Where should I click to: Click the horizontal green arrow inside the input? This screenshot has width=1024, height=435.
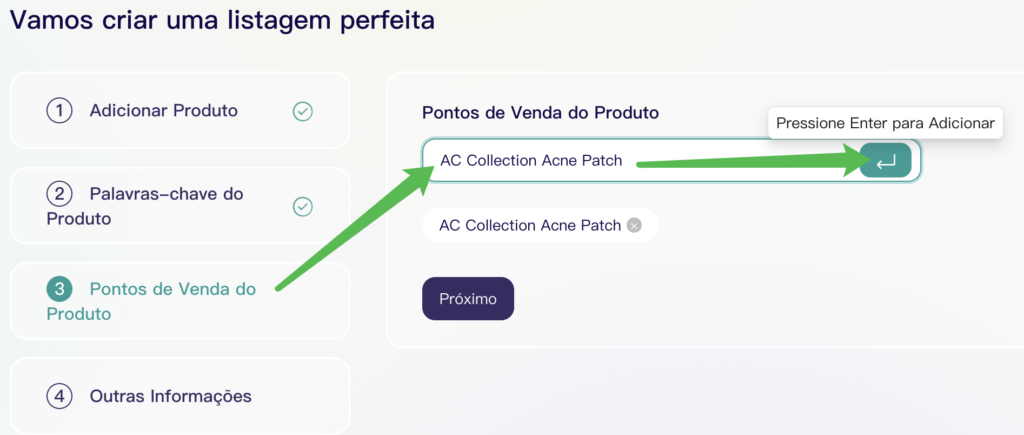[750, 160]
